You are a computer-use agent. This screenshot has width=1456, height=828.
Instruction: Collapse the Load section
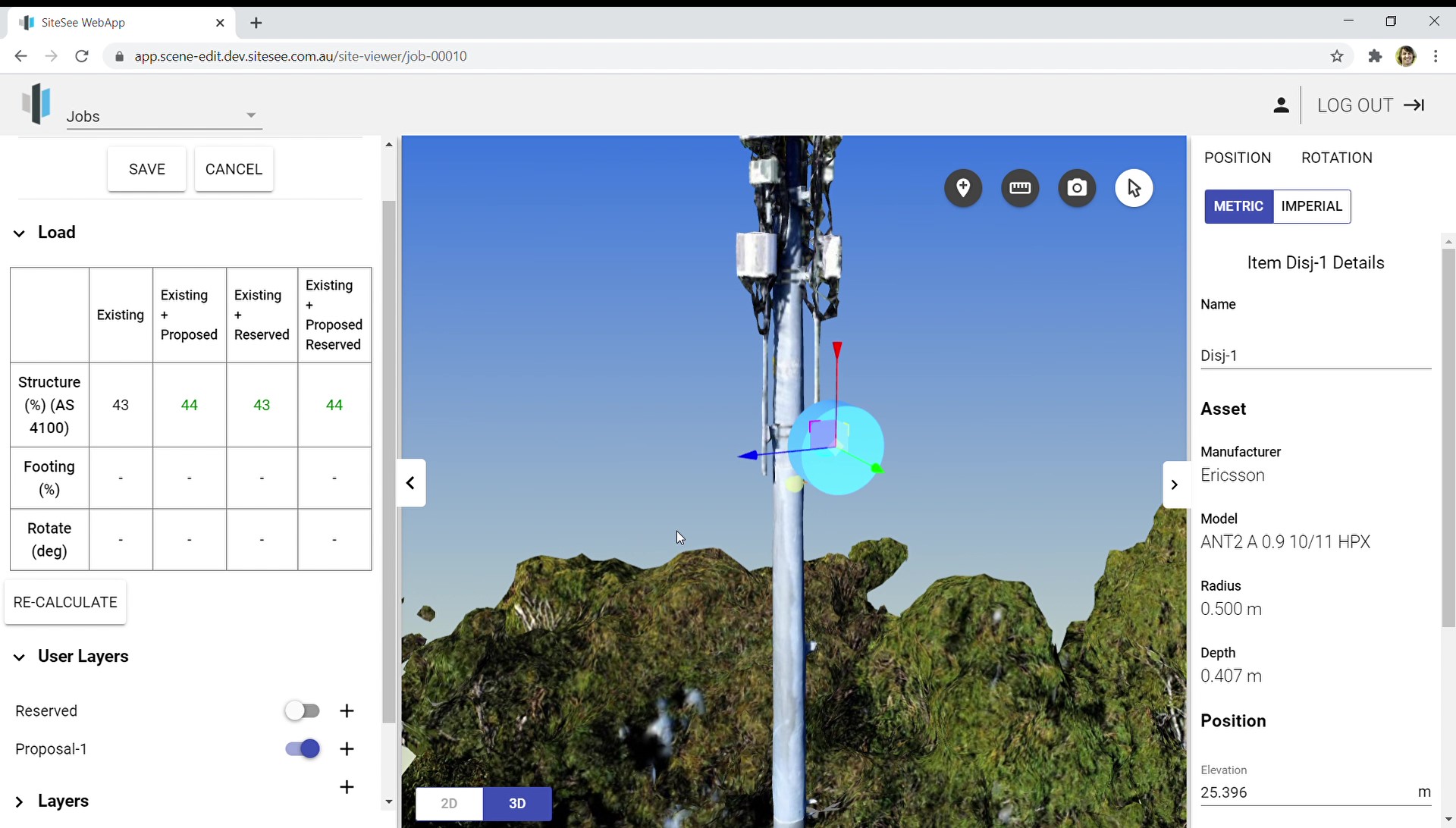click(x=18, y=232)
